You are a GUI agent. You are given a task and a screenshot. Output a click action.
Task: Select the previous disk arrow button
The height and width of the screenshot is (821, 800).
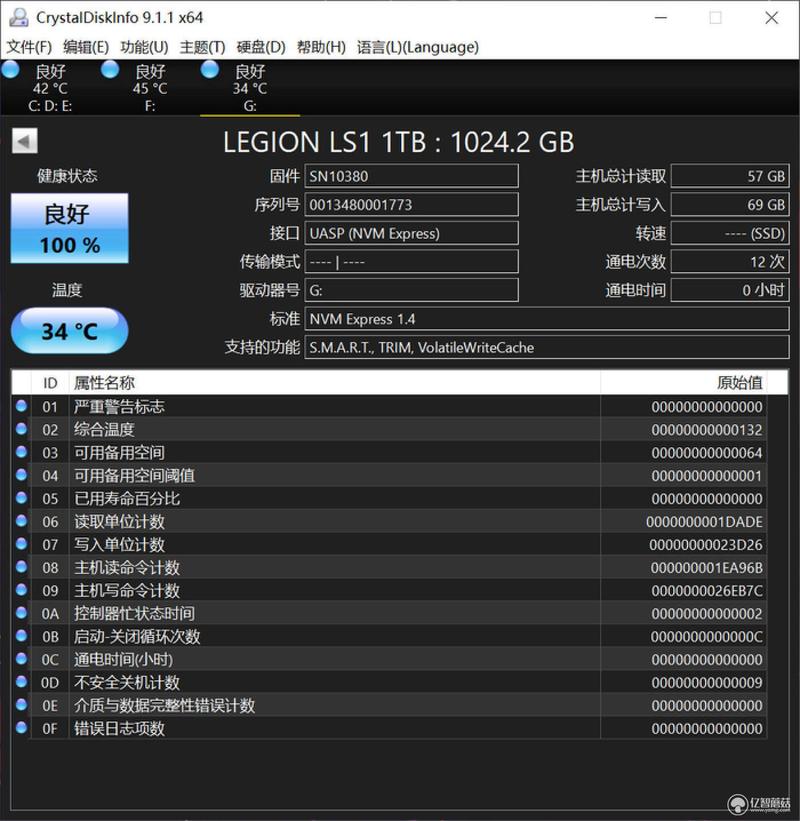(25, 141)
